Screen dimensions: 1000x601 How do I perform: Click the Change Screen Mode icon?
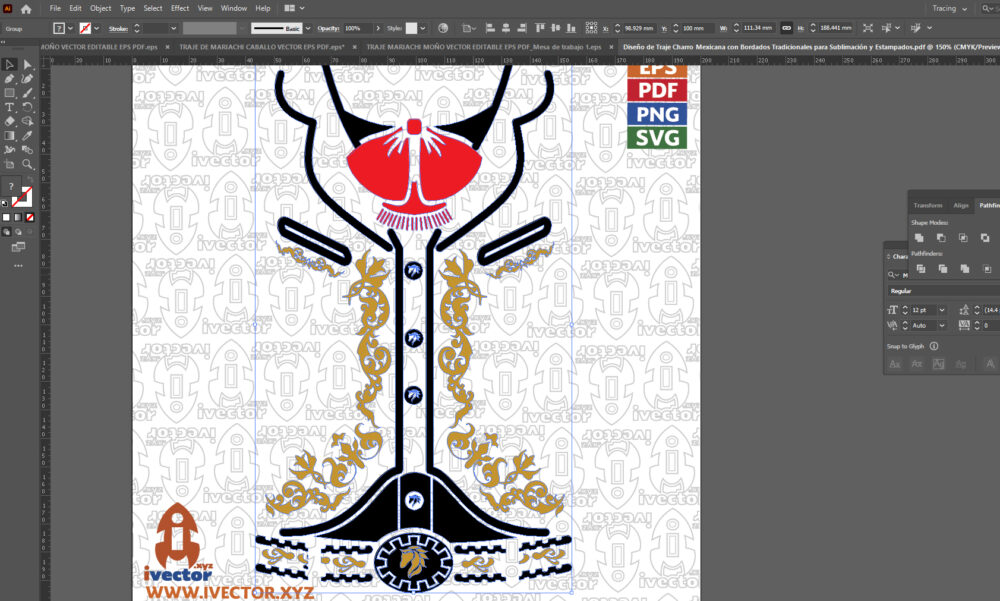[18, 247]
